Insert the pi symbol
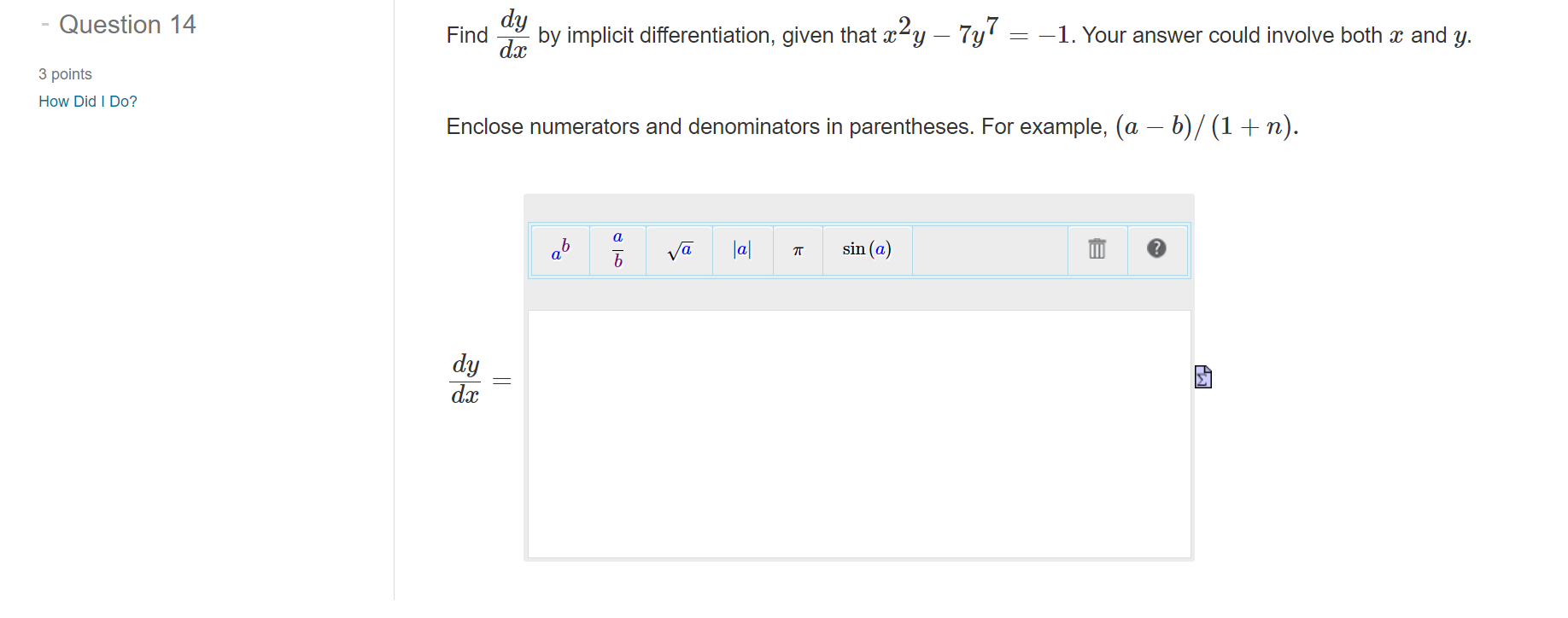This screenshot has height=618, width=1568. pos(797,249)
